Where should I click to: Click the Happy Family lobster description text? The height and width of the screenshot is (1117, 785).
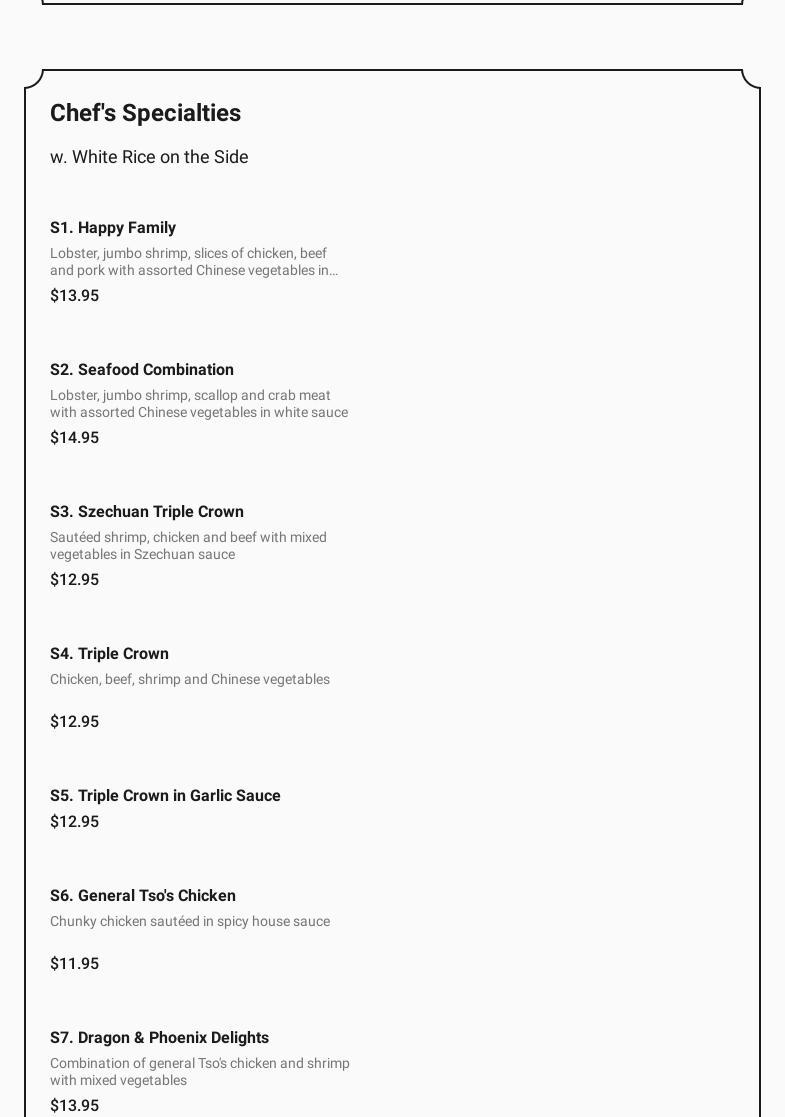click(194, 262)
